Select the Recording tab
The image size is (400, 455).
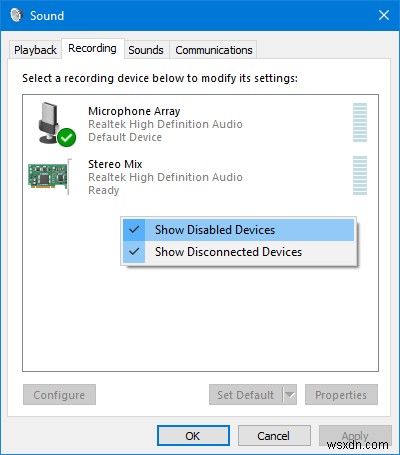pyautogui.click(x=92, y=49)
